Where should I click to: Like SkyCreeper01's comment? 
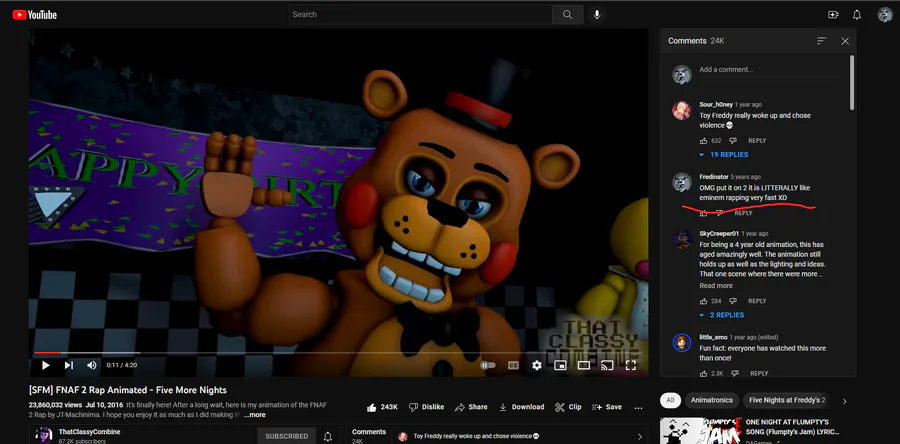coord(704,301)
